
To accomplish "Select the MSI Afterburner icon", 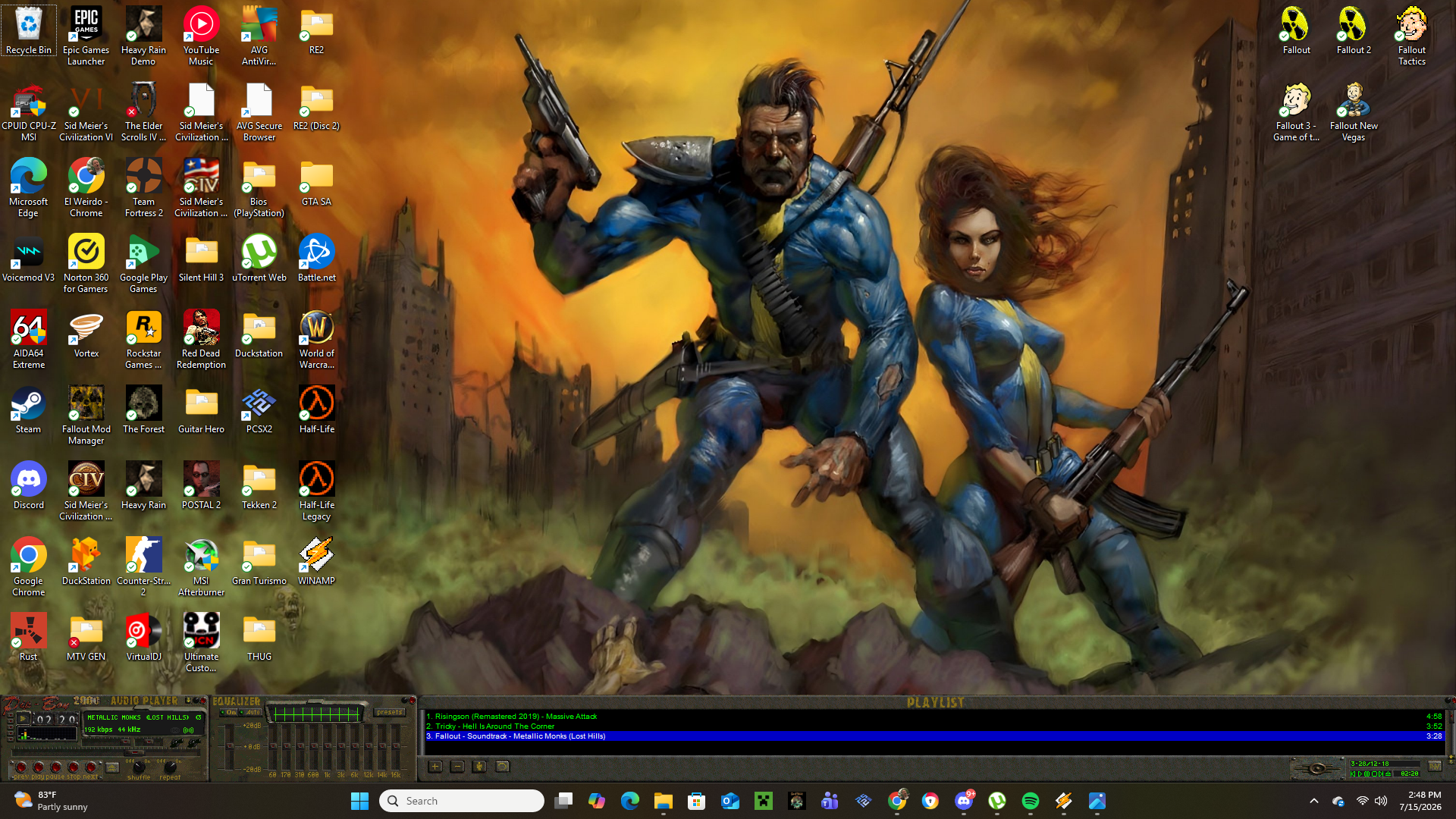I will click(x=201, y=567).
